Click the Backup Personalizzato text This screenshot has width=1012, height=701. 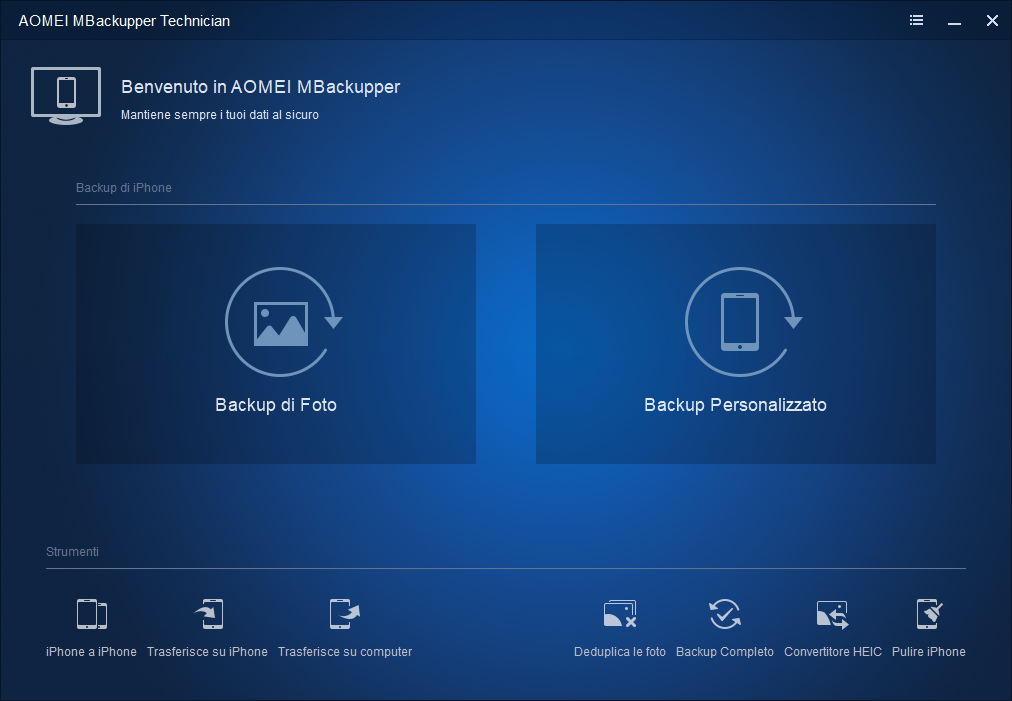click(x=735, y=405)
